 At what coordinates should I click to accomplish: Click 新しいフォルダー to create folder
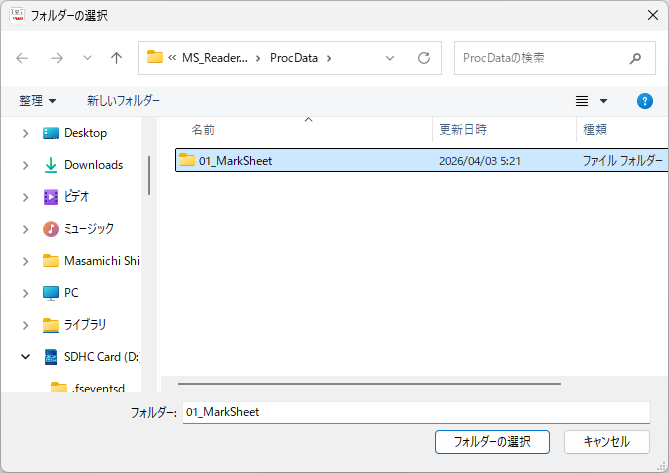pyautogui.click(x=123, y=101)
